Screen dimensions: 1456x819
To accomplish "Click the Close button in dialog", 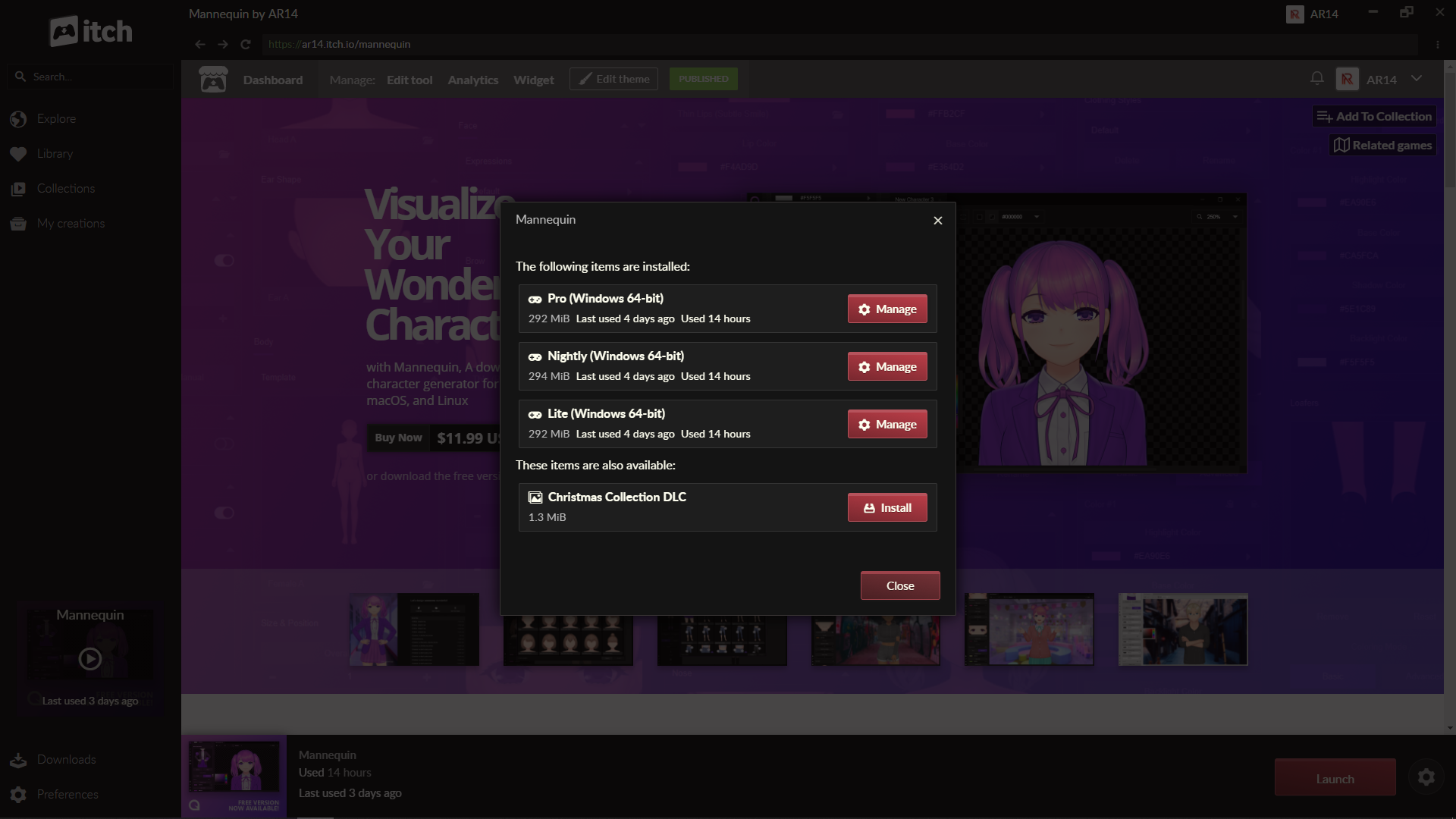I will click(900, 585).
